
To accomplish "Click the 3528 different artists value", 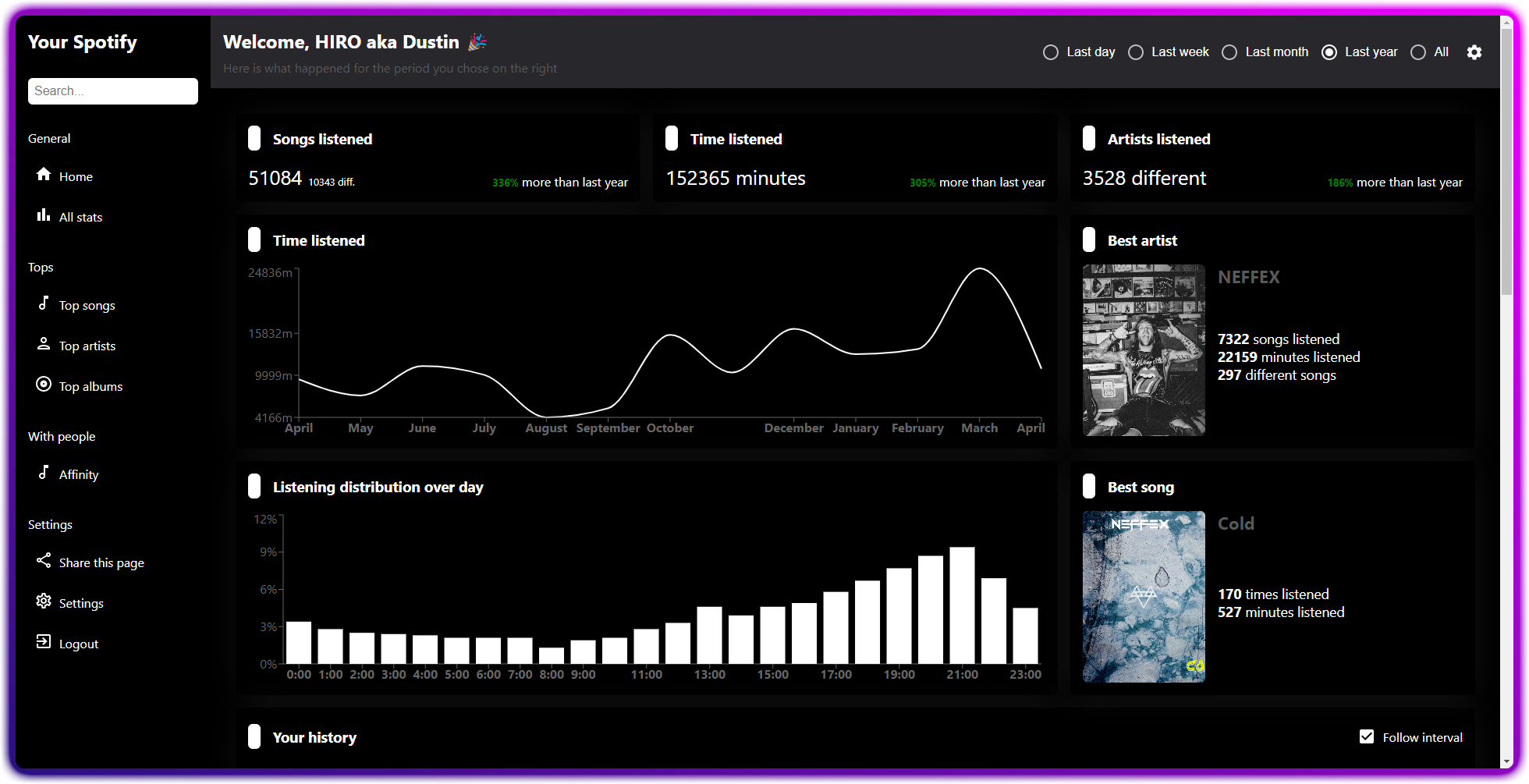I will coord(1144,179).
